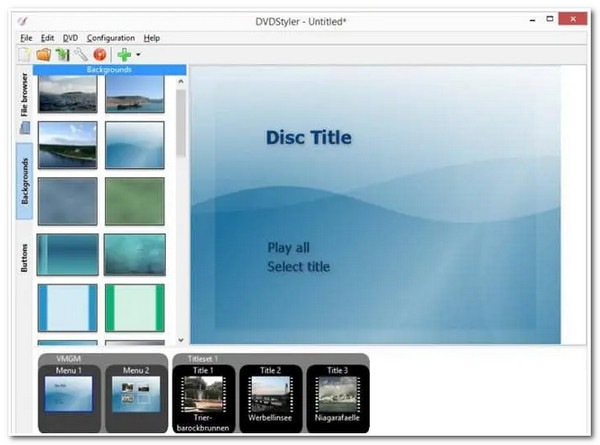Select the grey-blue blurred background thumbnail
The image size is (600, 445).
point(67,201)
